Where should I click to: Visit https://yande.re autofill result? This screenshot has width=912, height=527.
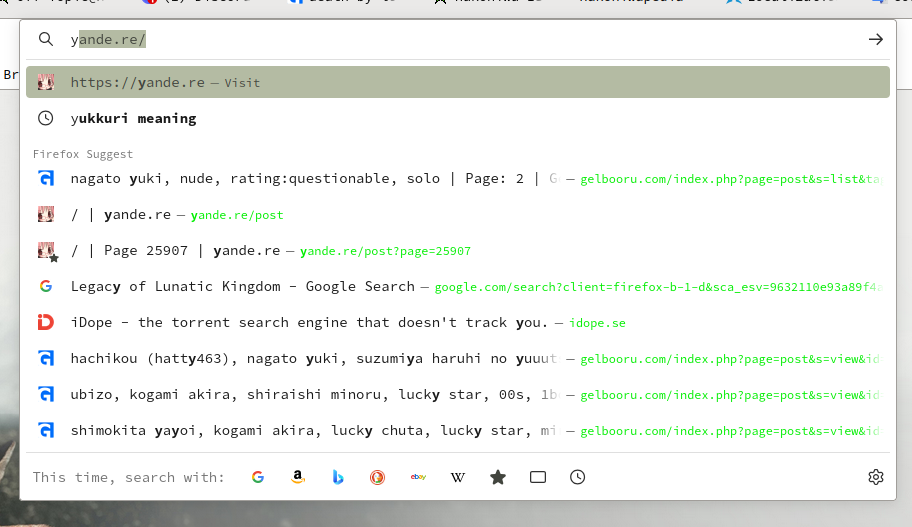tap(458, 82)
